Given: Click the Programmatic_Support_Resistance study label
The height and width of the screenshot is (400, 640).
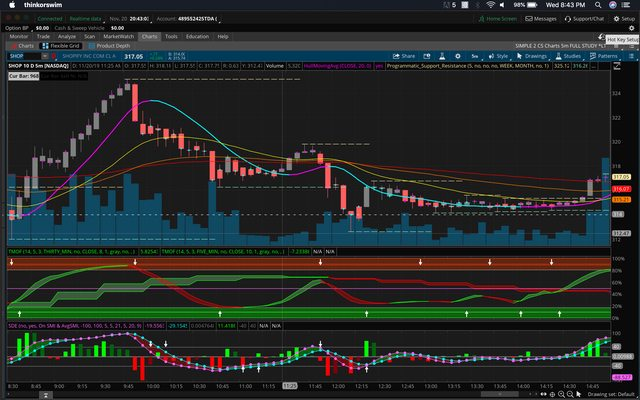Looking at the screenshot, I should coord(468,66).
